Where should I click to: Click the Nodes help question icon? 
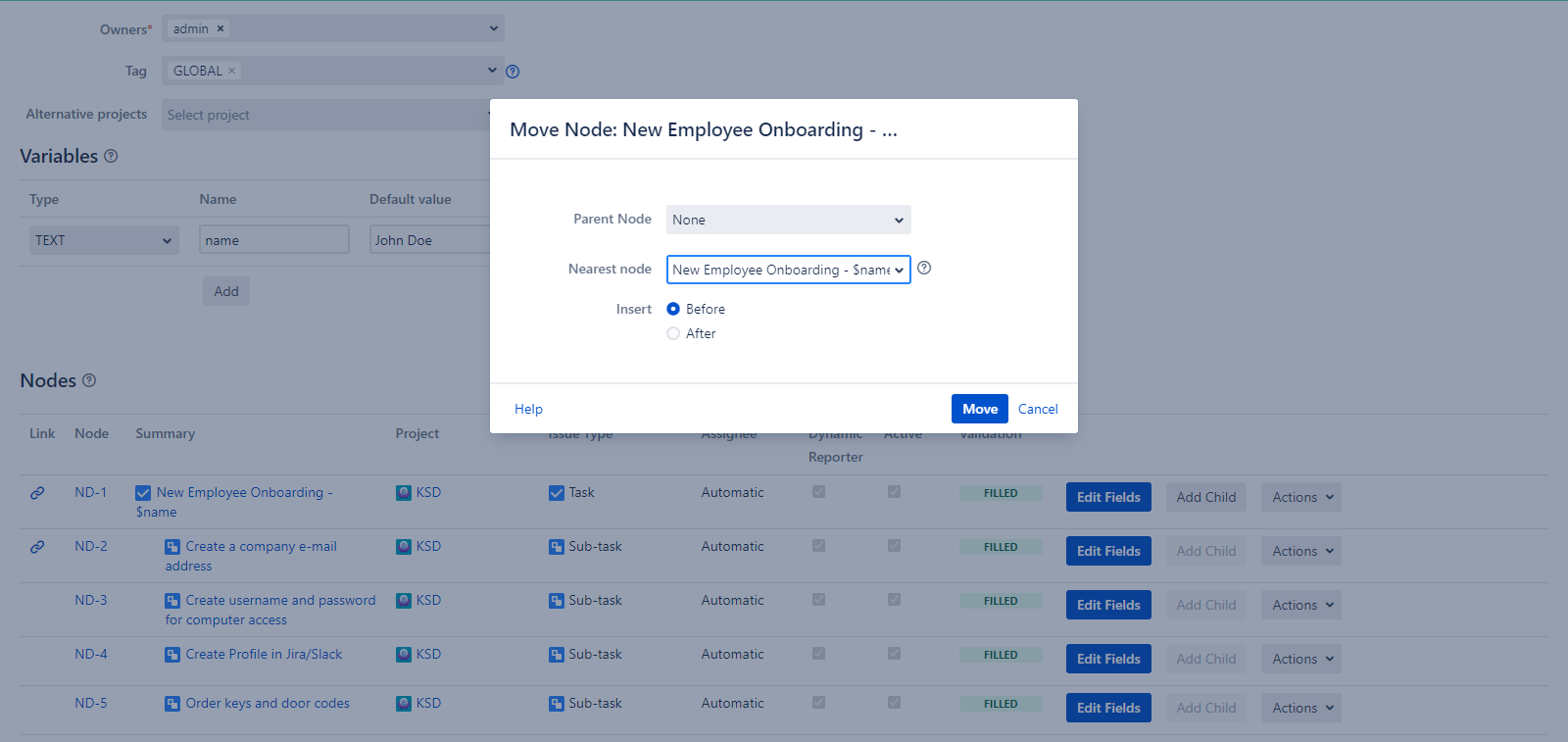[x=89, y=380]
